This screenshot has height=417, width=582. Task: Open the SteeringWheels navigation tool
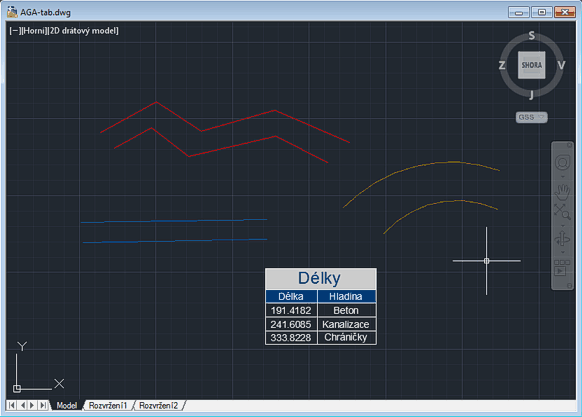(x=562, y=163)
